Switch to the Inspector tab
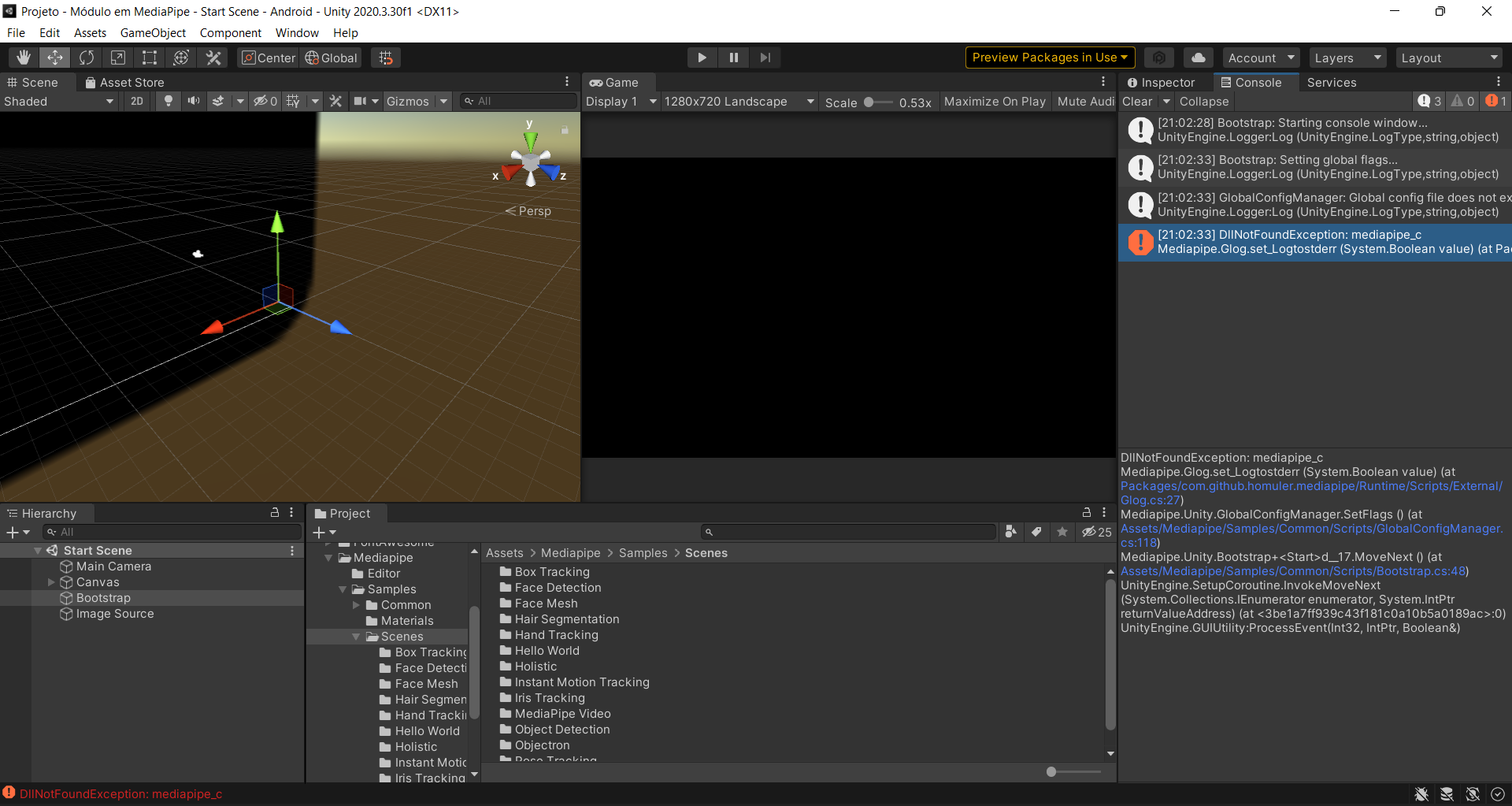1512x806 pixels. point(1162,83)
